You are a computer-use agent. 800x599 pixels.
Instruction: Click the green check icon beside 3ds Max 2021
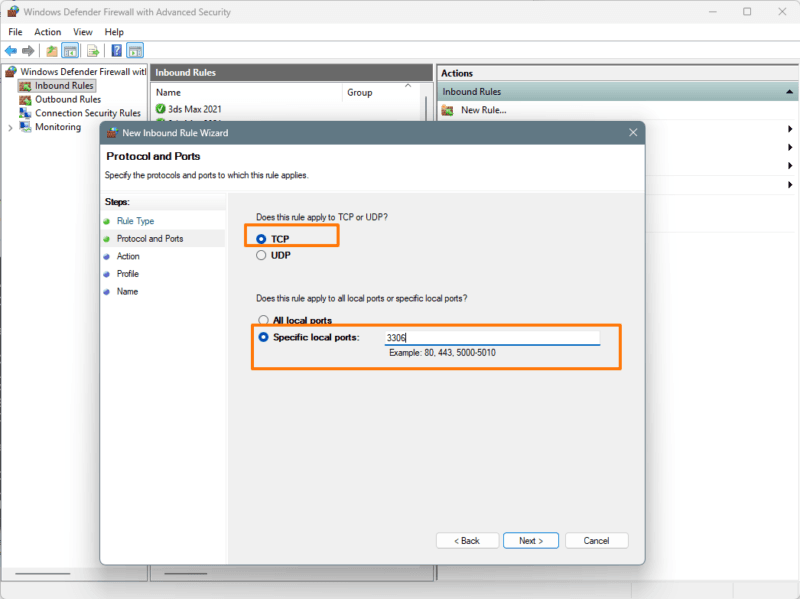[161, 109]
